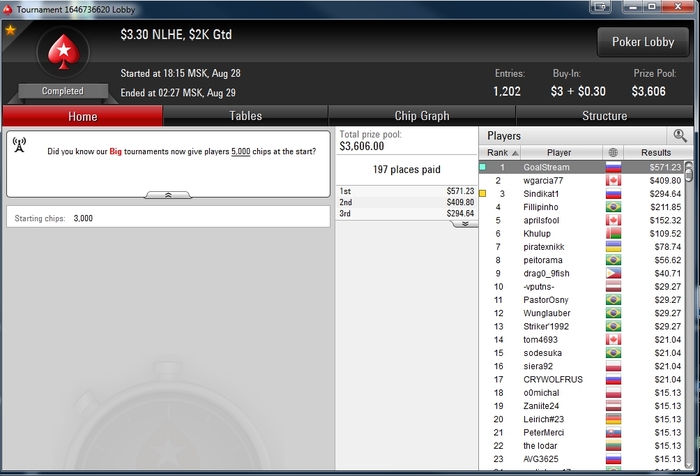The width and height of the screenshot is (700, 476).
Task: Open the Structure tab
Action: [604, 116]
